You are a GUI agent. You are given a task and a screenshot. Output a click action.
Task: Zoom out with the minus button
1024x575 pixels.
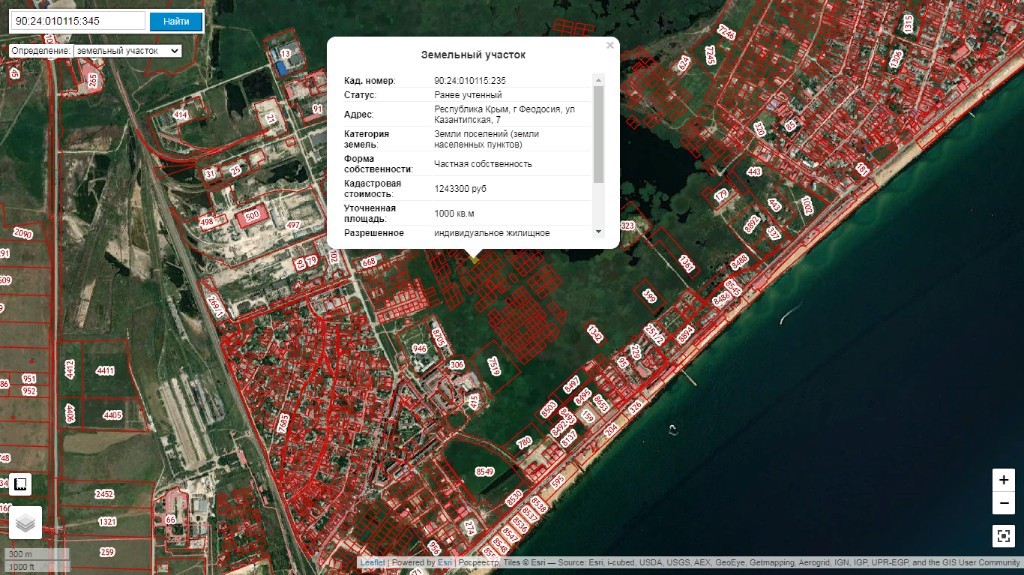coord(1003,502)
